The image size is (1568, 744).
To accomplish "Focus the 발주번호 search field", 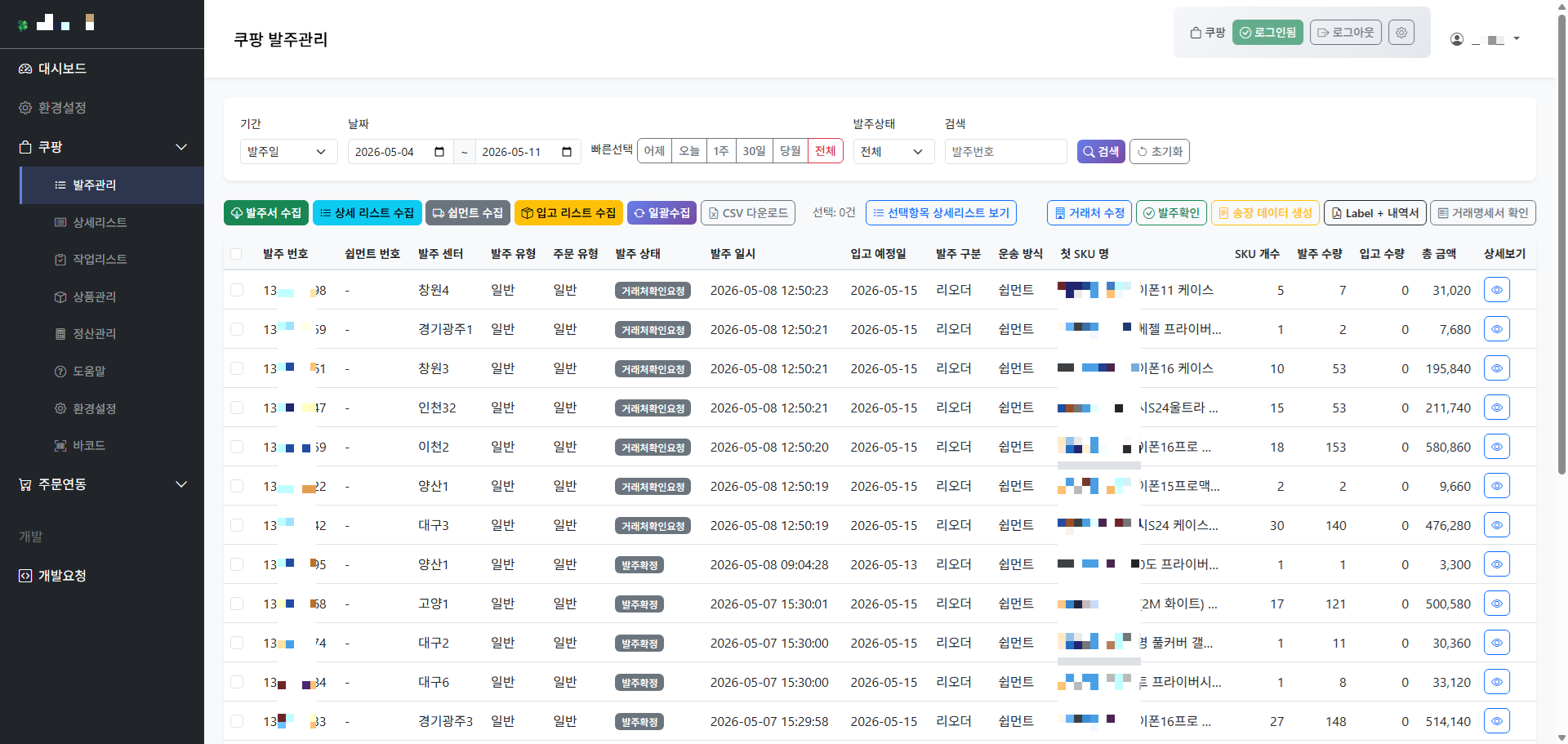I will point(1006,152).
